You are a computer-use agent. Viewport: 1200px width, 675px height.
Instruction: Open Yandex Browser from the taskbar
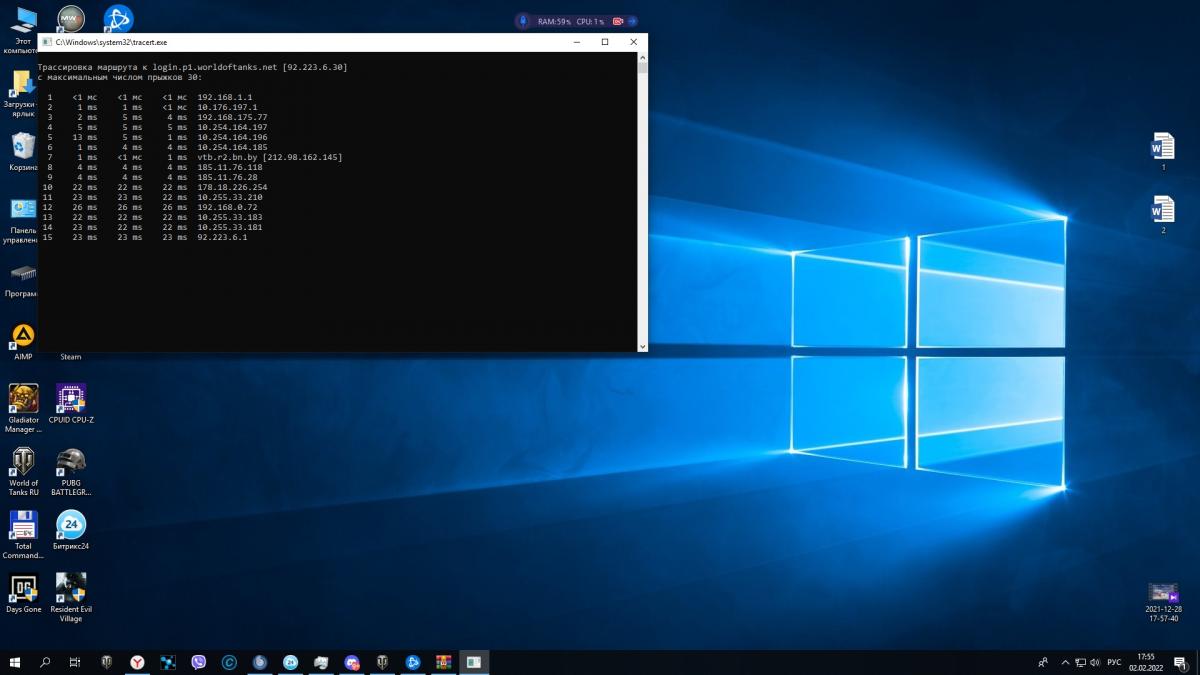pos(137,662)
